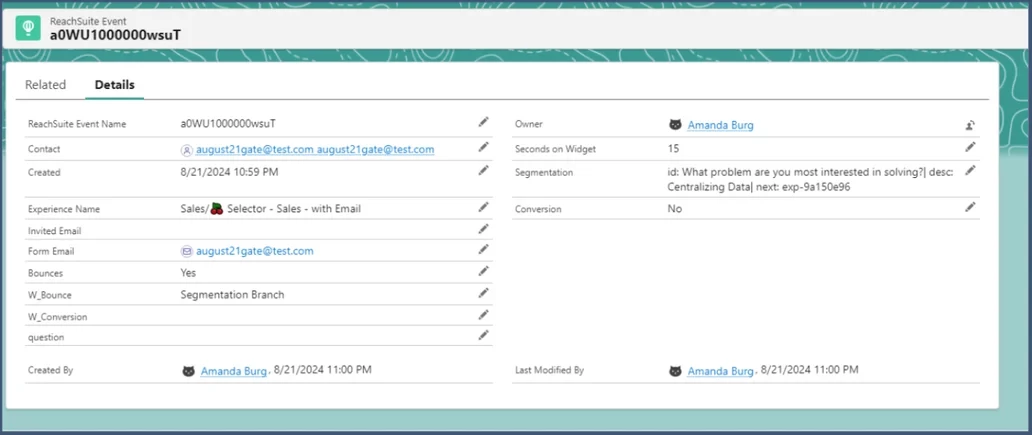1032x435 pixels.
Task: Edit the question field
Action: [x=484, y=335]
